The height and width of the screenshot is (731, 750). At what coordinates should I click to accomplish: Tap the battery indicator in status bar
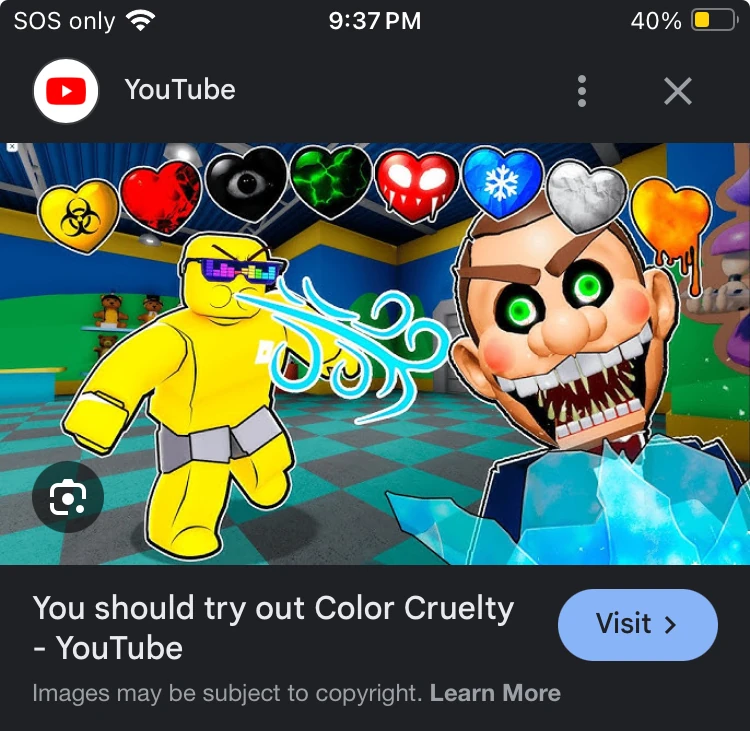pyautogui.click(x=713, y=21)
